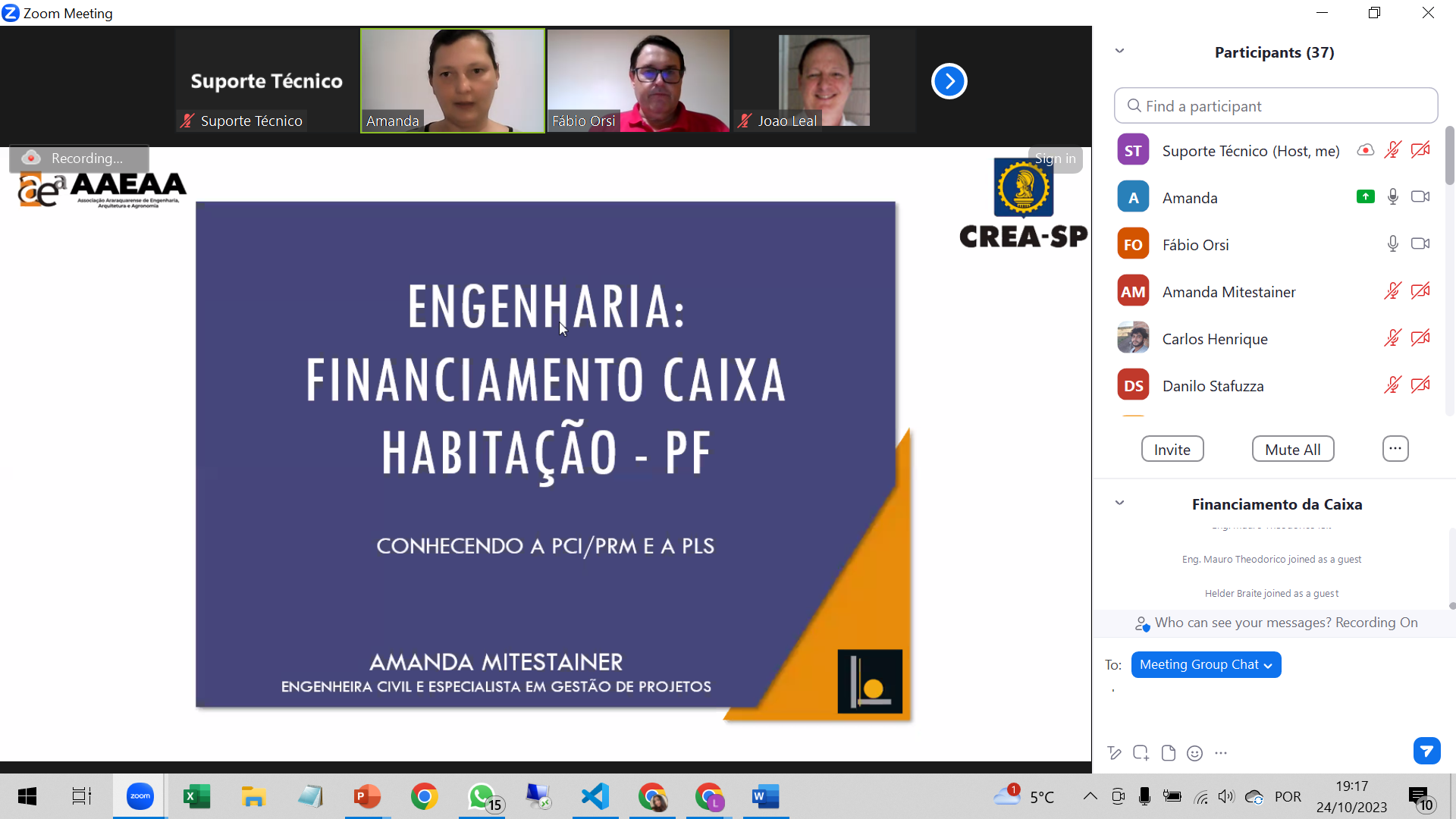Unmute Amanda Mitestainer's microphone
Viewport: 1456px width, 819px height.
click(x=1392, y=291)
